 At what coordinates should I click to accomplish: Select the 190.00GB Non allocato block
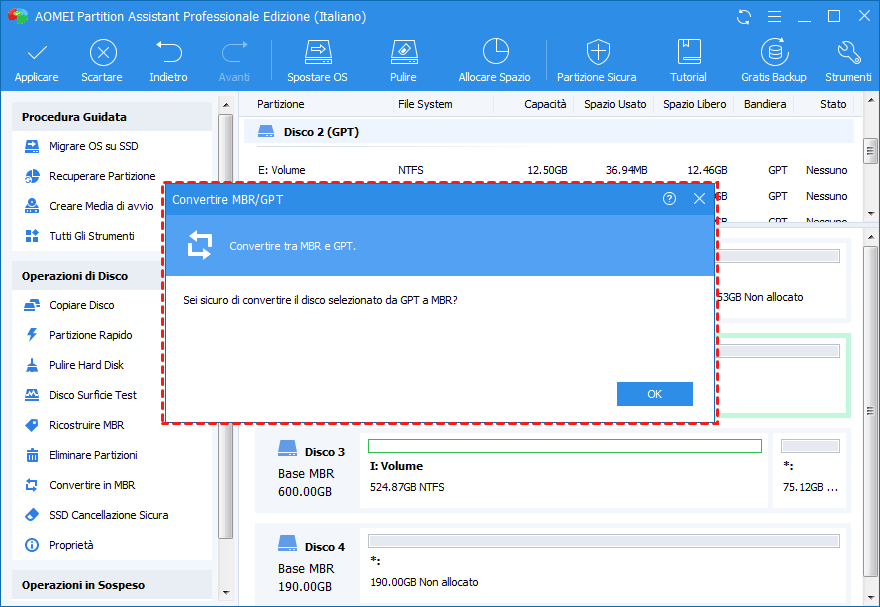click(x=603, y=566)
